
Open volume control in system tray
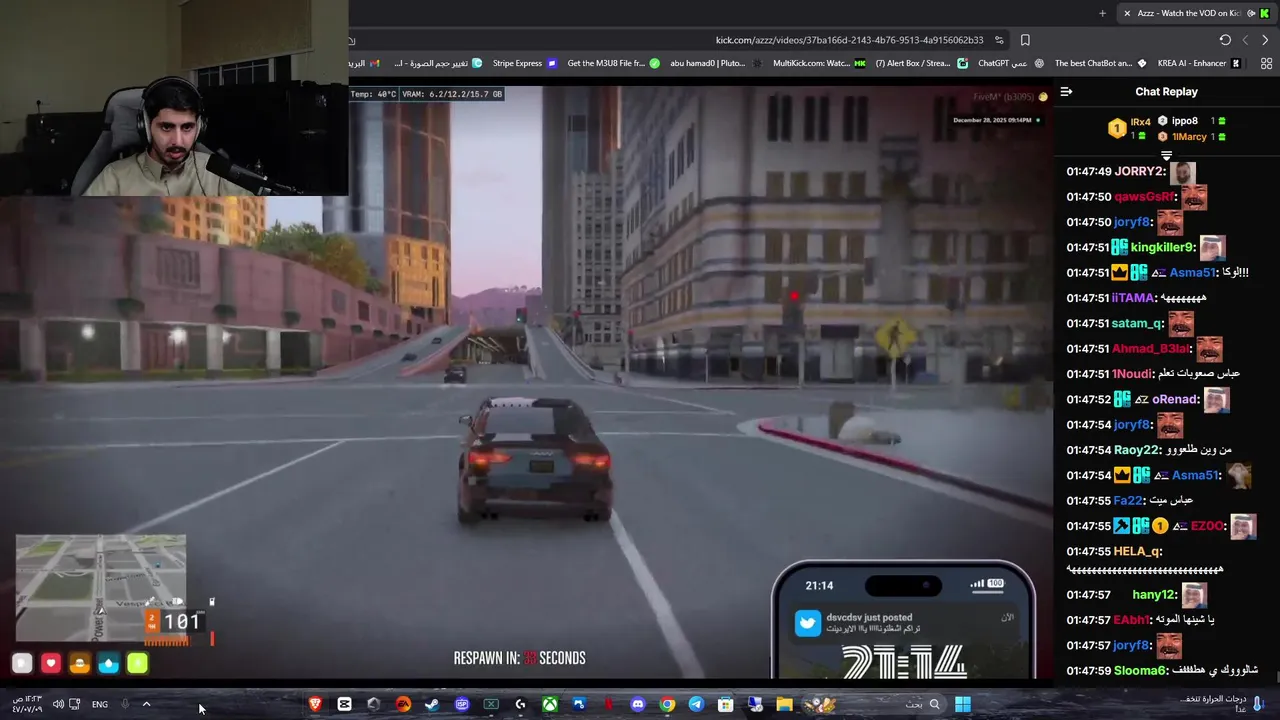pos(58,704)
